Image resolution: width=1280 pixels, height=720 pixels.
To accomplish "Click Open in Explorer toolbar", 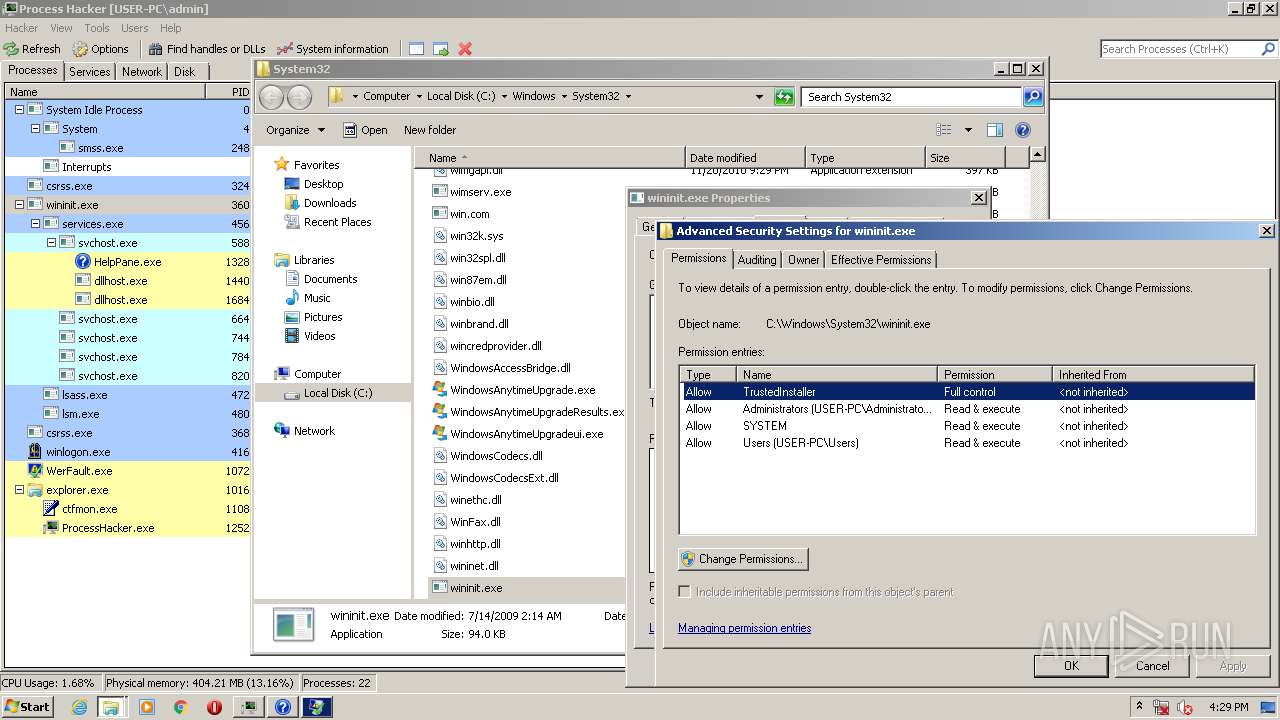I will 365,130.
